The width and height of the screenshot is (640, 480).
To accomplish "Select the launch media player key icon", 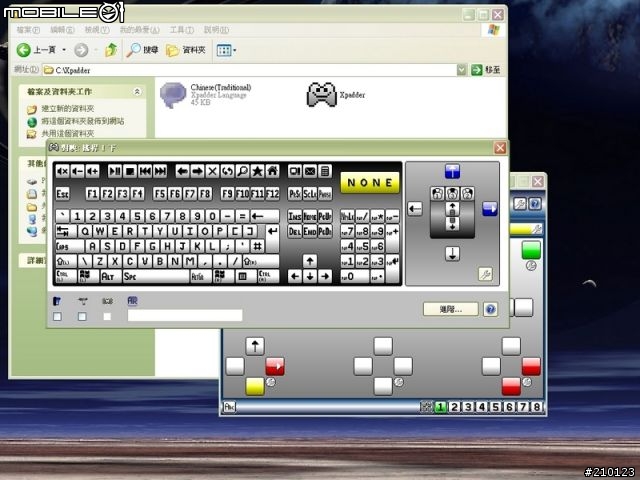I will (x=295, y=171).
